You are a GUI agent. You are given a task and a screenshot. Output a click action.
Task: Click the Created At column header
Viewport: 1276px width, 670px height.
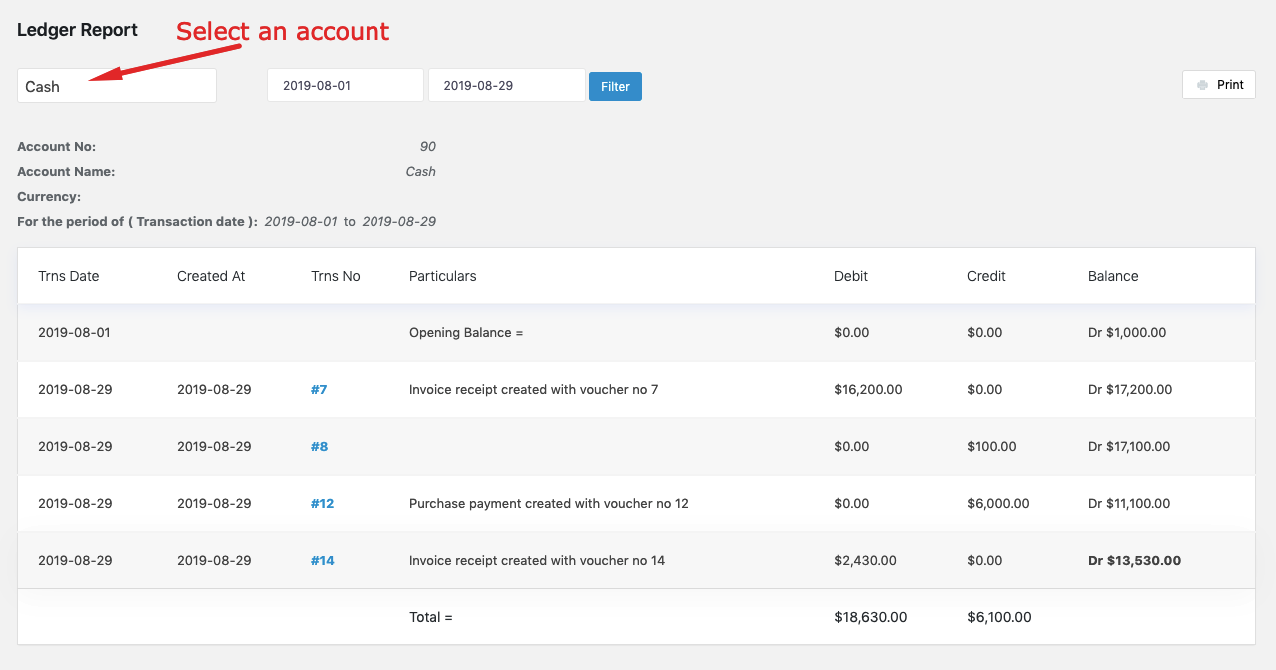click(x=211, y=276)
